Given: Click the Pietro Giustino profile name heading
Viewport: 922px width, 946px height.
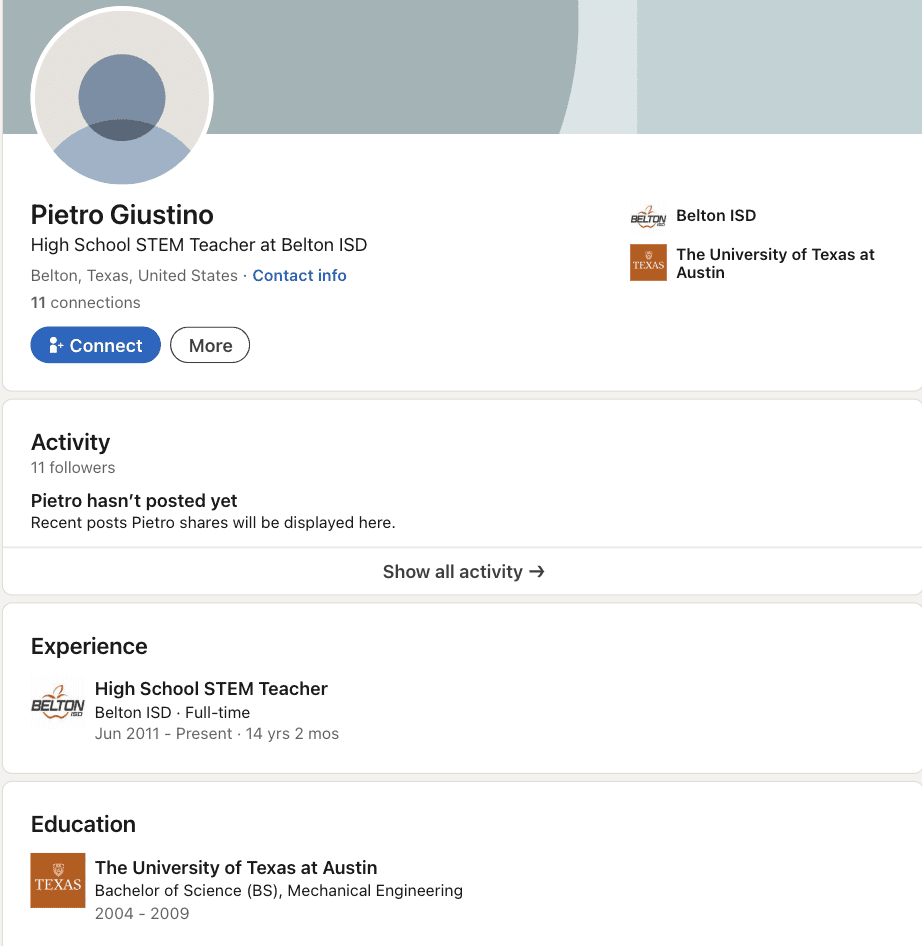Looking at the screenshot, I should [x=122, y=215].
